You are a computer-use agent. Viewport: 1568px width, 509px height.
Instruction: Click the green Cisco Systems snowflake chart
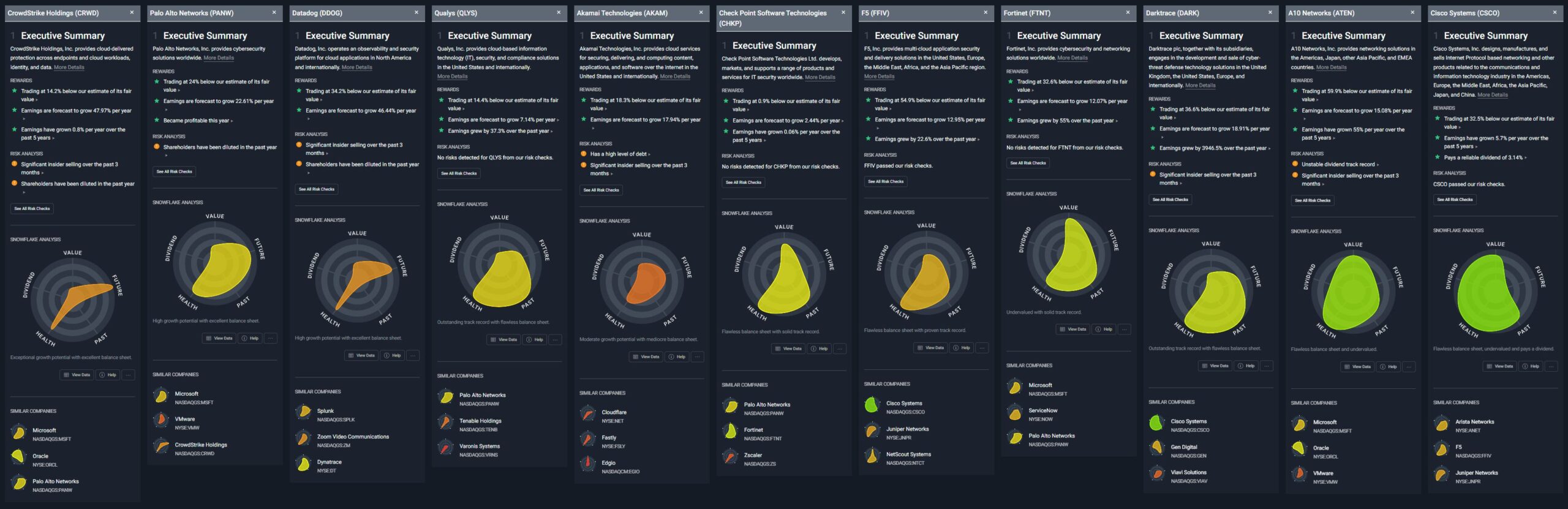[x=1495, y=290]
